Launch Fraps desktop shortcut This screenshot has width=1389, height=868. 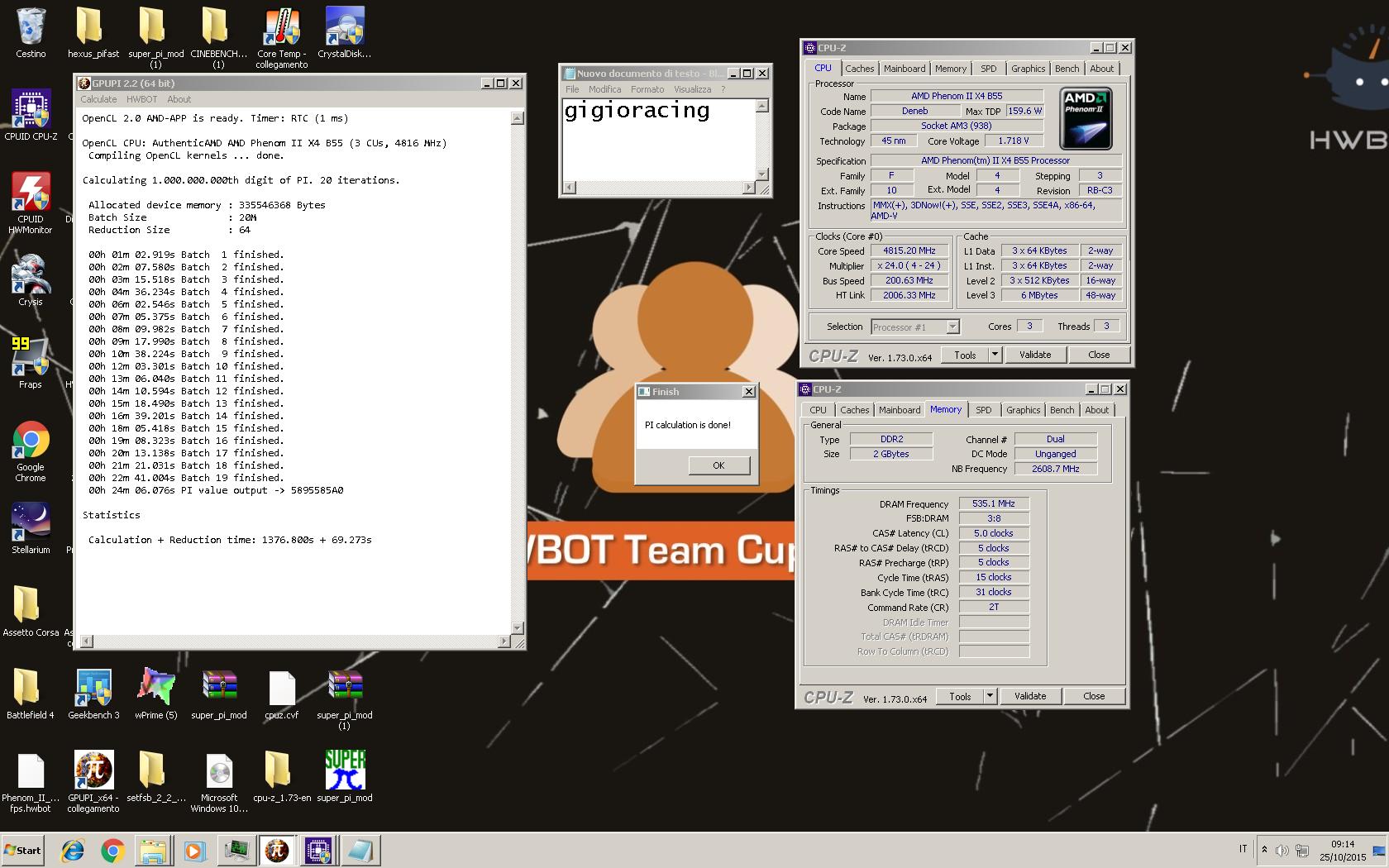(31, 364)
